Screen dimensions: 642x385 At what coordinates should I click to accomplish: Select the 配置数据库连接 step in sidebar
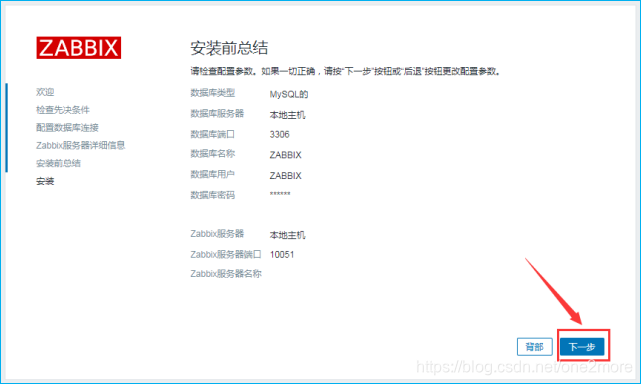pyautogui.click(x=67, y=127)
